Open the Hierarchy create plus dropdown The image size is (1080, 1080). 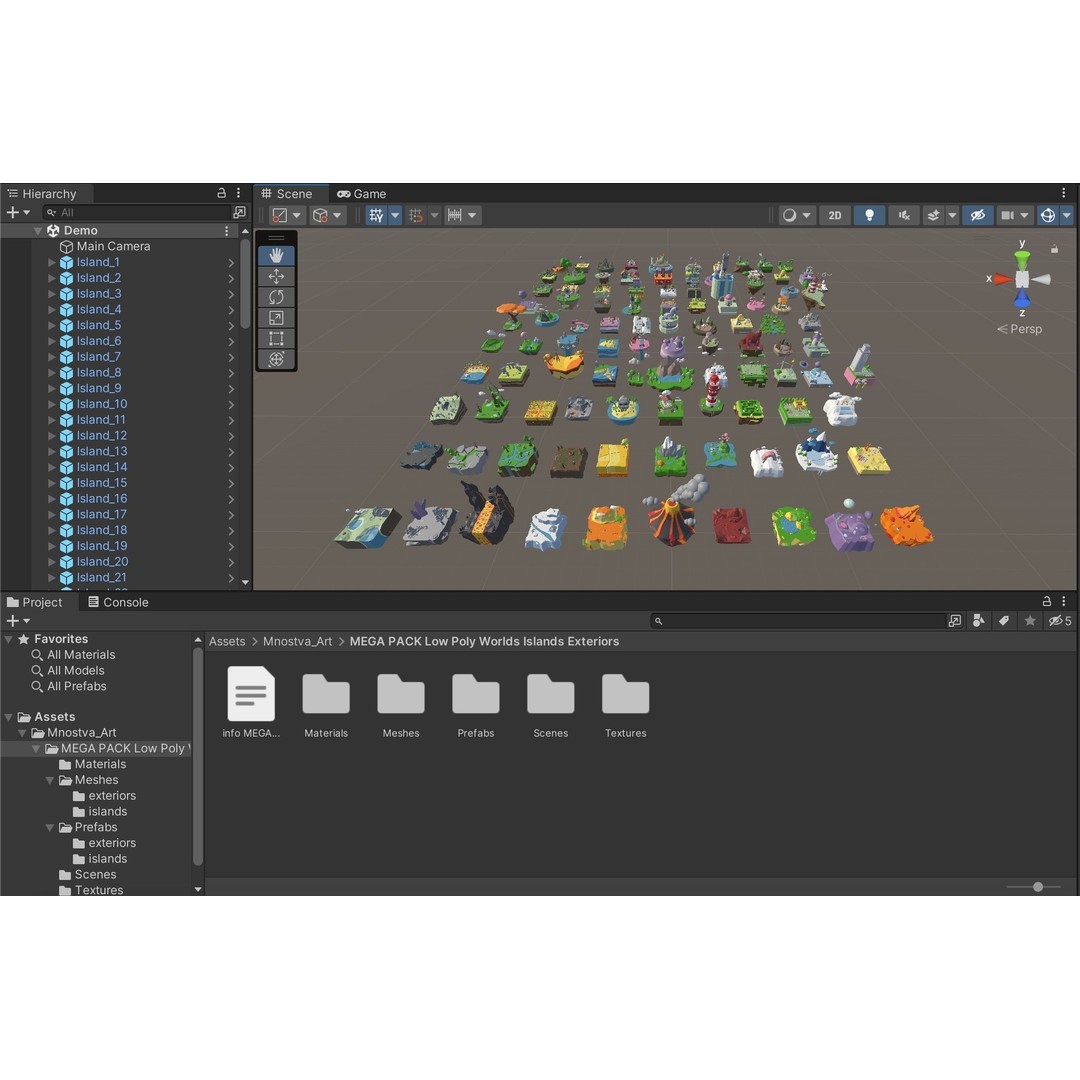coord(18,212)
